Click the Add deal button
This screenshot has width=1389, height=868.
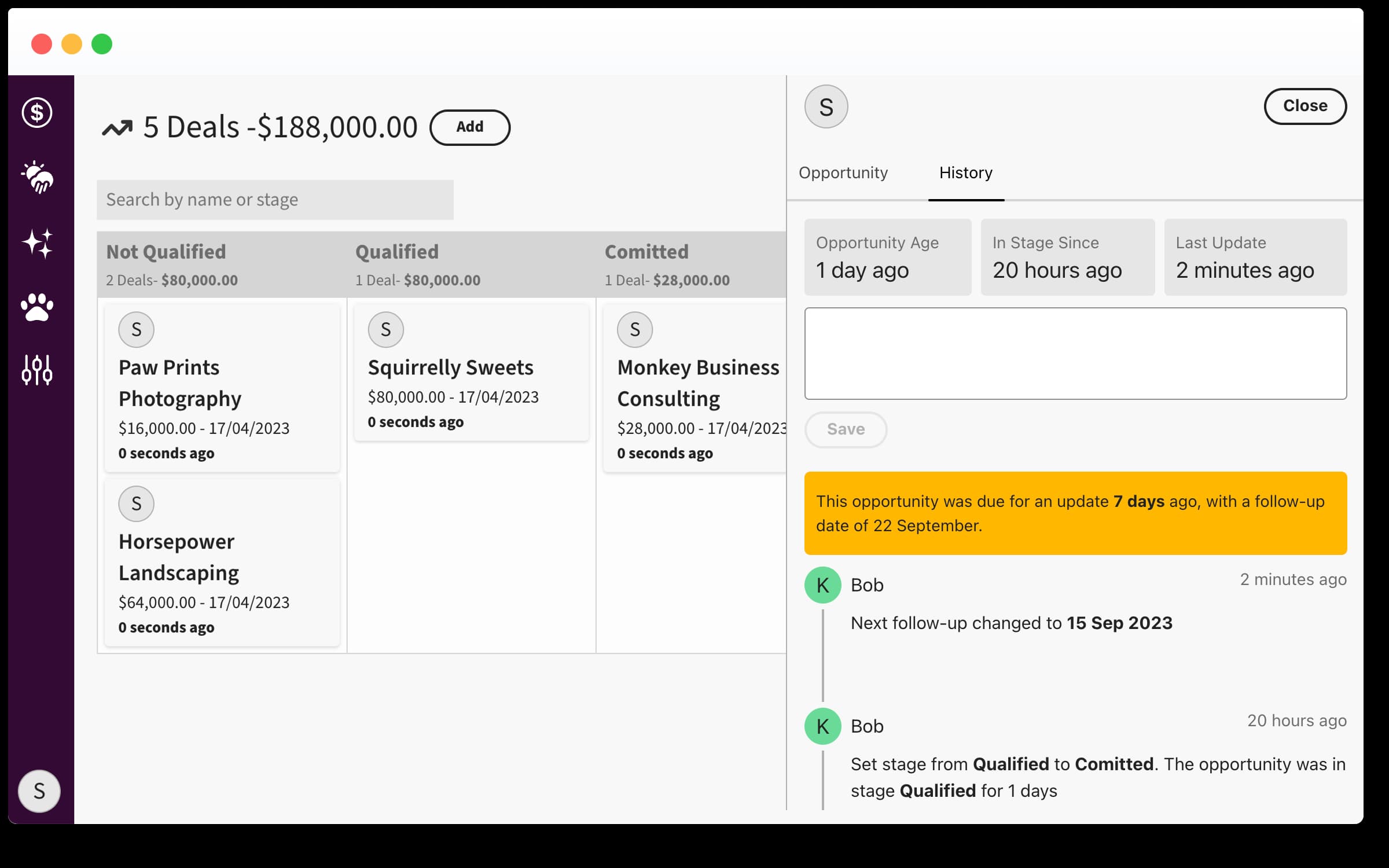point(469,127)
